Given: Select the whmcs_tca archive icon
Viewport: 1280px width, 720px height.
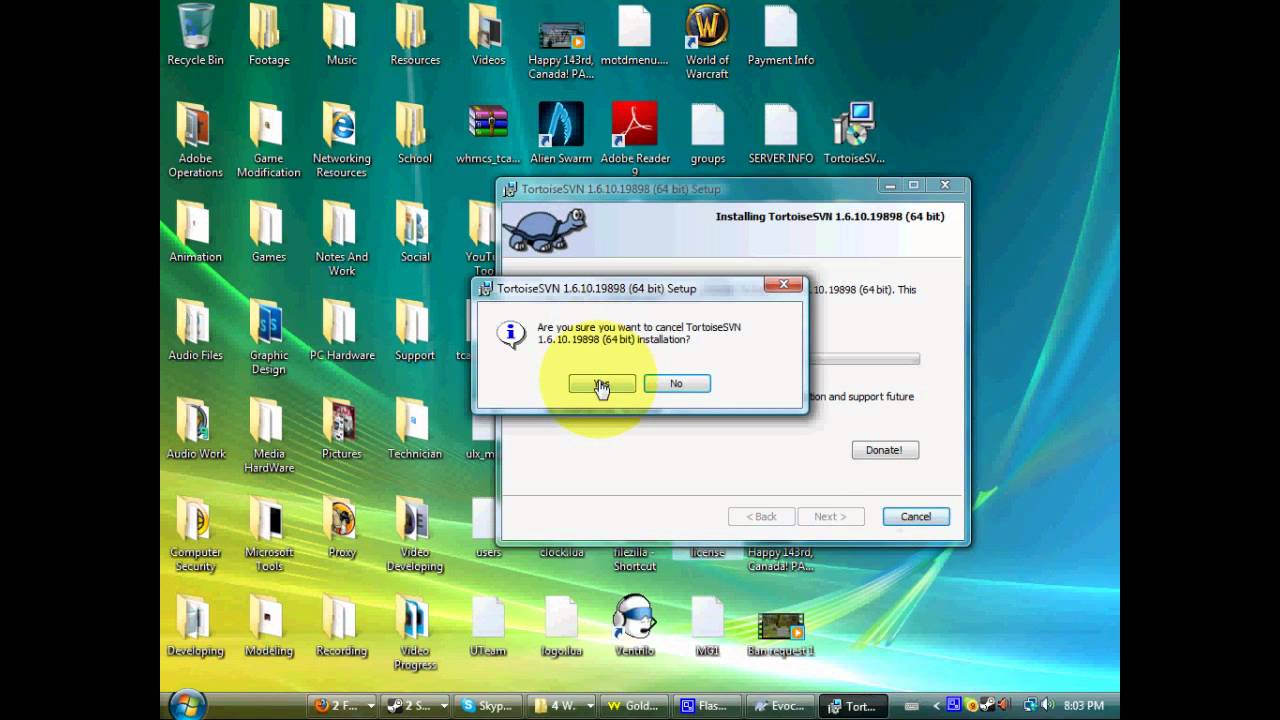Looking at the screenshot, I should pyautogui.click(x=488, y=134).
